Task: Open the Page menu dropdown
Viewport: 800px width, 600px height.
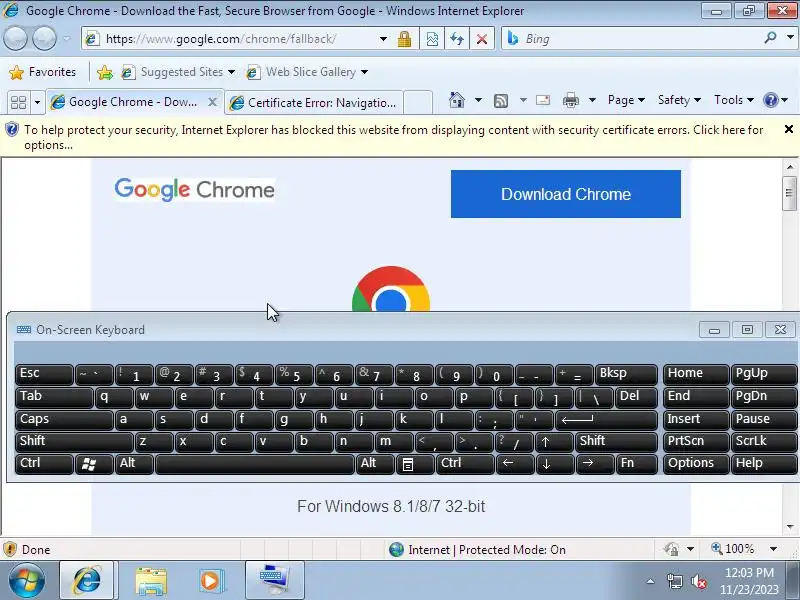Action: pyautogui.click(x=626, y=100)
